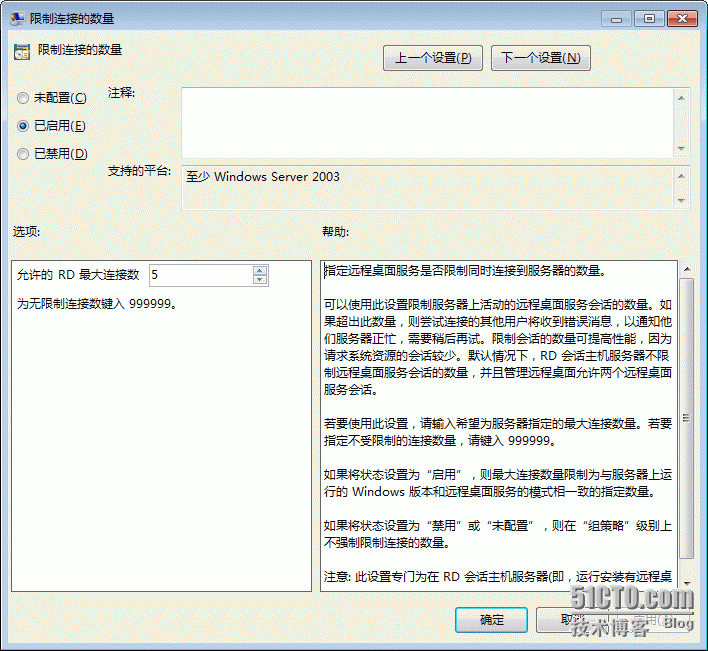
Task: Minimize the 限制连接的数量 window
Action: tap(616, 19)
